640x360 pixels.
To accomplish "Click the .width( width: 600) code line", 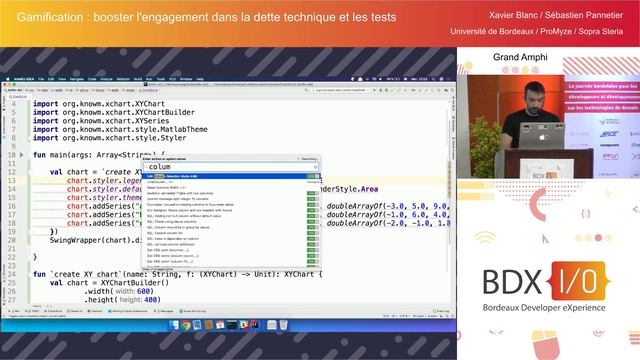I will (x=119, y=291).
